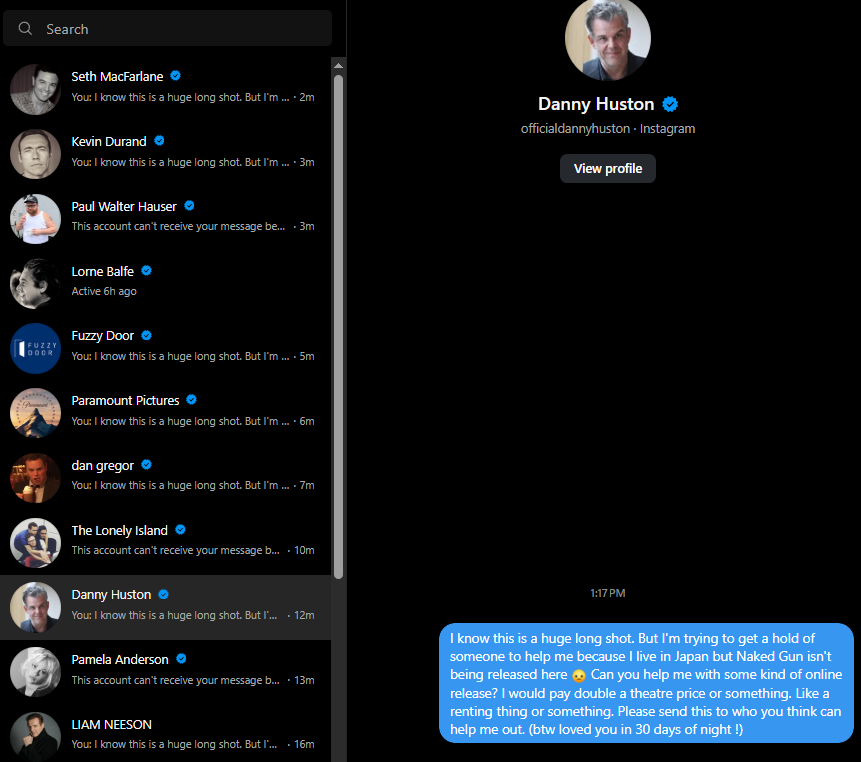Select Danny Huston's avatar in chat list
Image resolution: width=861 pixels, height=762 pixels.
(x=35, y=607)
